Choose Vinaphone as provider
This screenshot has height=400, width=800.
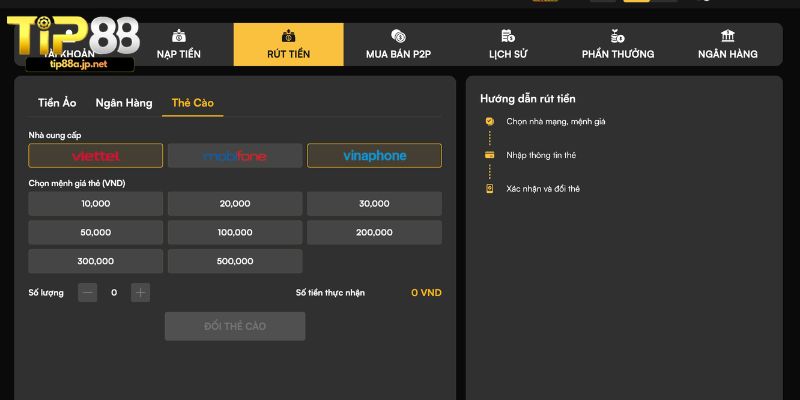click(374, 156)
